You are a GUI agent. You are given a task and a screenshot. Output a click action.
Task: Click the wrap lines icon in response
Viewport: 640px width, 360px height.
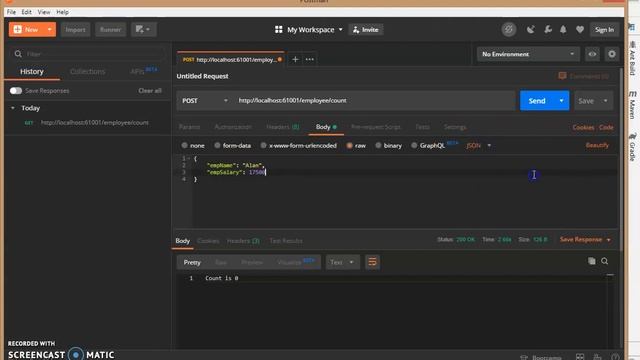372,262
